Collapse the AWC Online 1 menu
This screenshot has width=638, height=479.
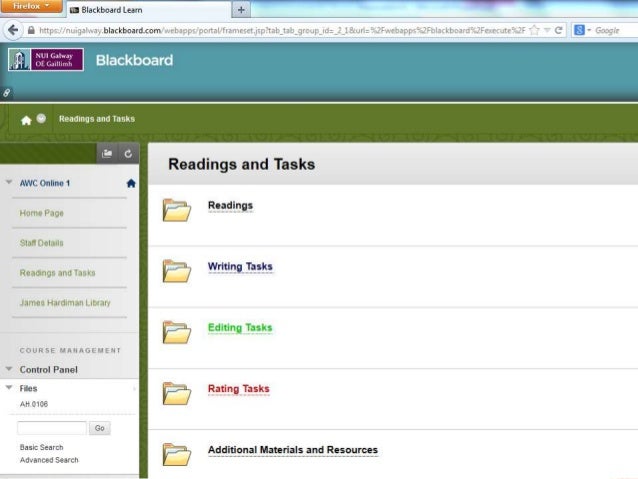[x=9, y=182]
